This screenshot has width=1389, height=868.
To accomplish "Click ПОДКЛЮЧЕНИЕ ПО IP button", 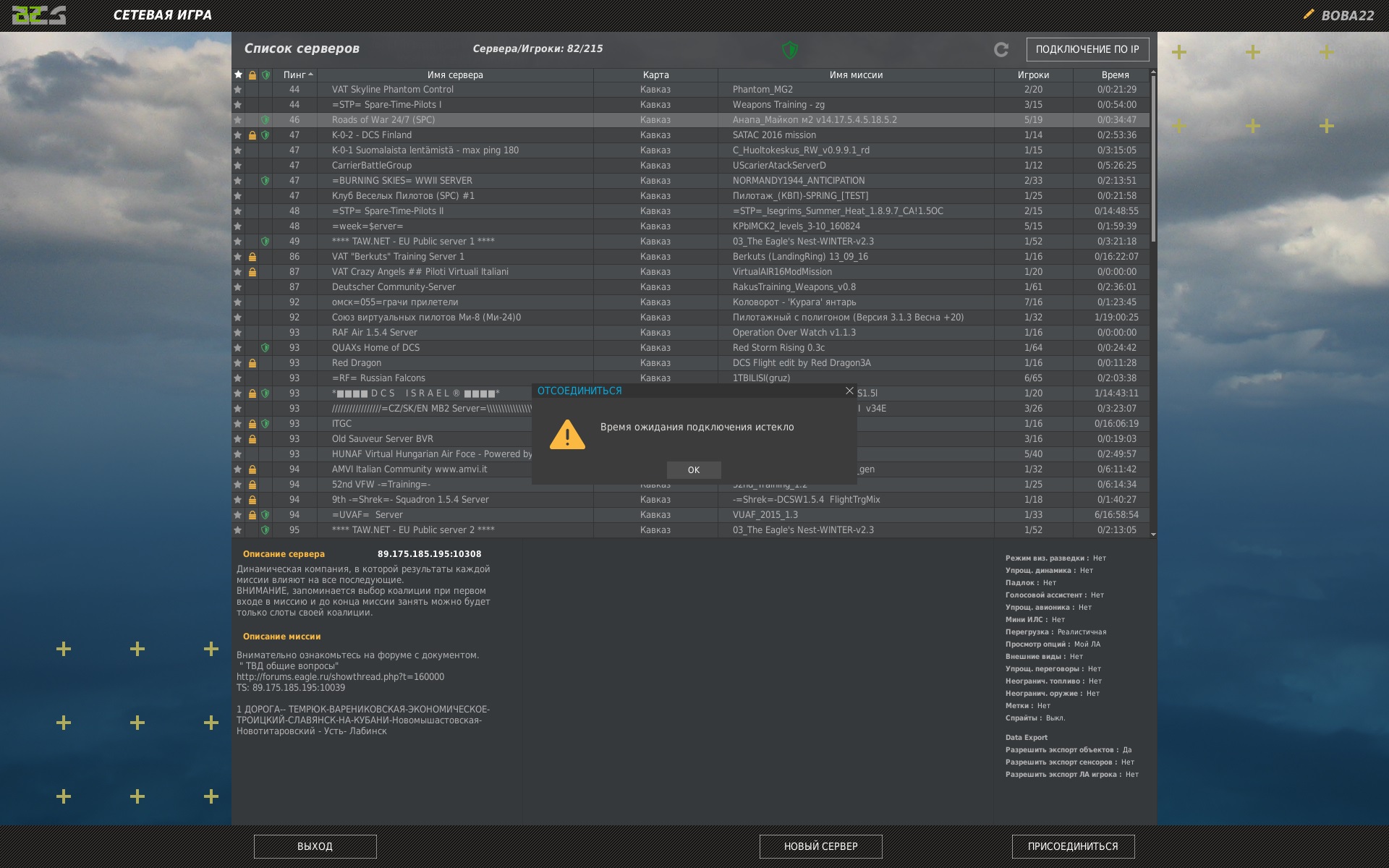I will click(x=1087, y=49).
